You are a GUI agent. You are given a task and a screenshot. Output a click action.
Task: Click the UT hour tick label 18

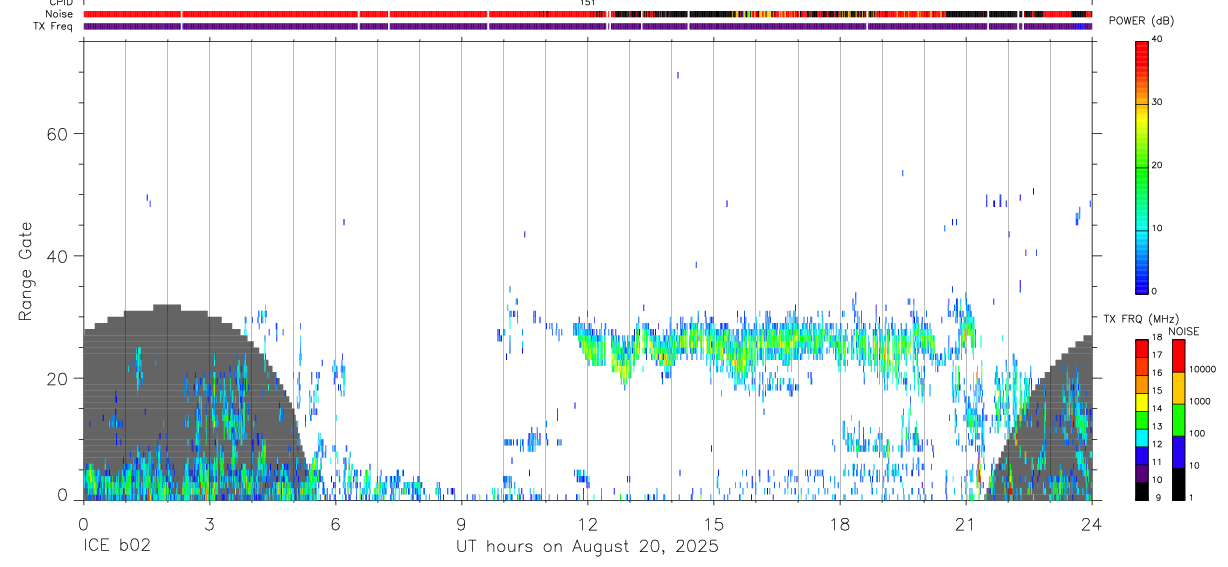pyautogui.click(x=839, y=523)
